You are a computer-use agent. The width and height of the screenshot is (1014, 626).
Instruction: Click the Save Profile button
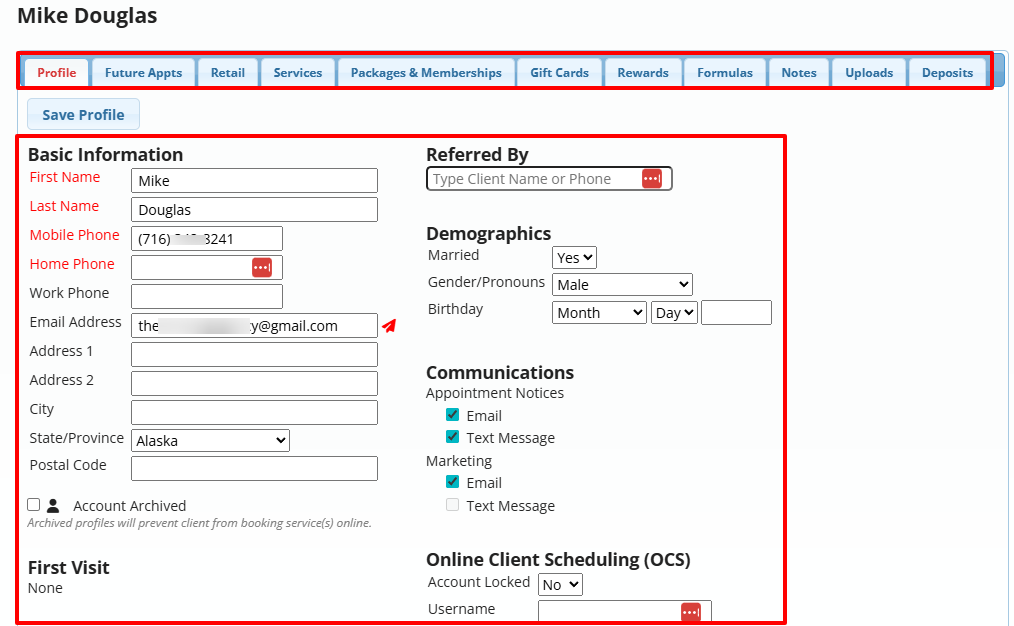pos(83,115)
